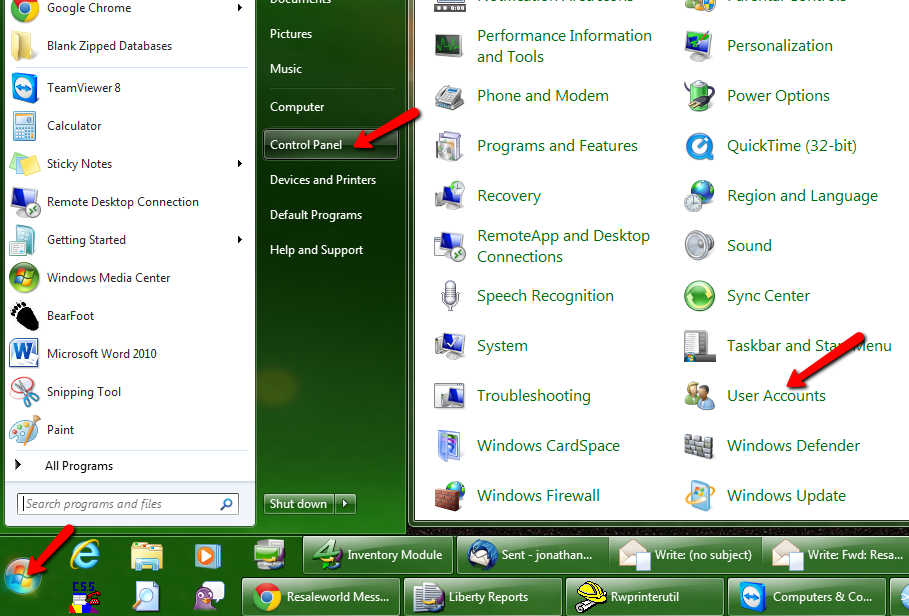Click the CSS phone icon on taskbar
Image resolution: width=909 pixels, height=616 pixels.
pyautogui.click(x=85, y=597)
